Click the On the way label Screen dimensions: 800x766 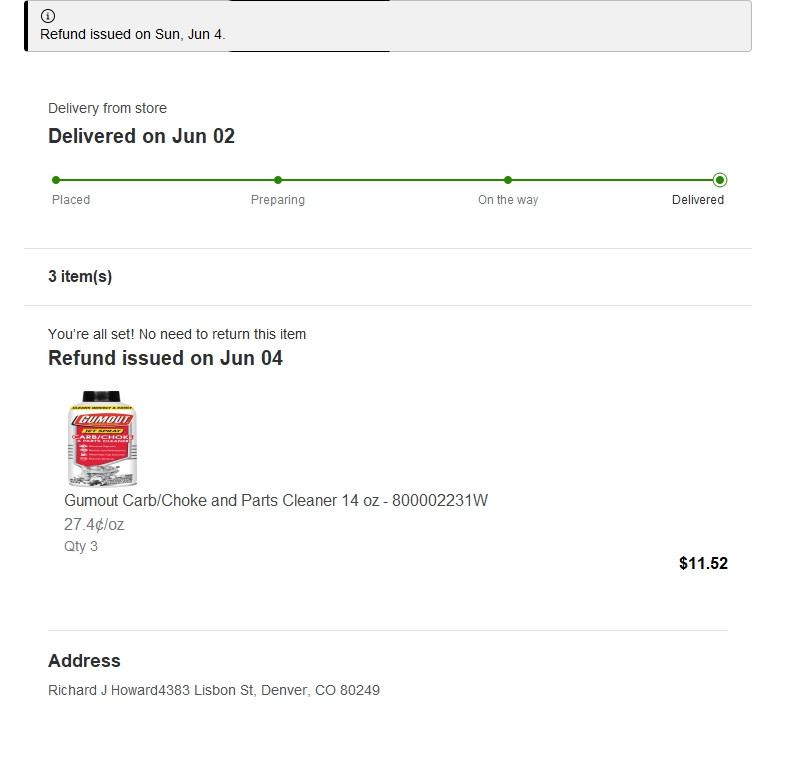[508, 200]
